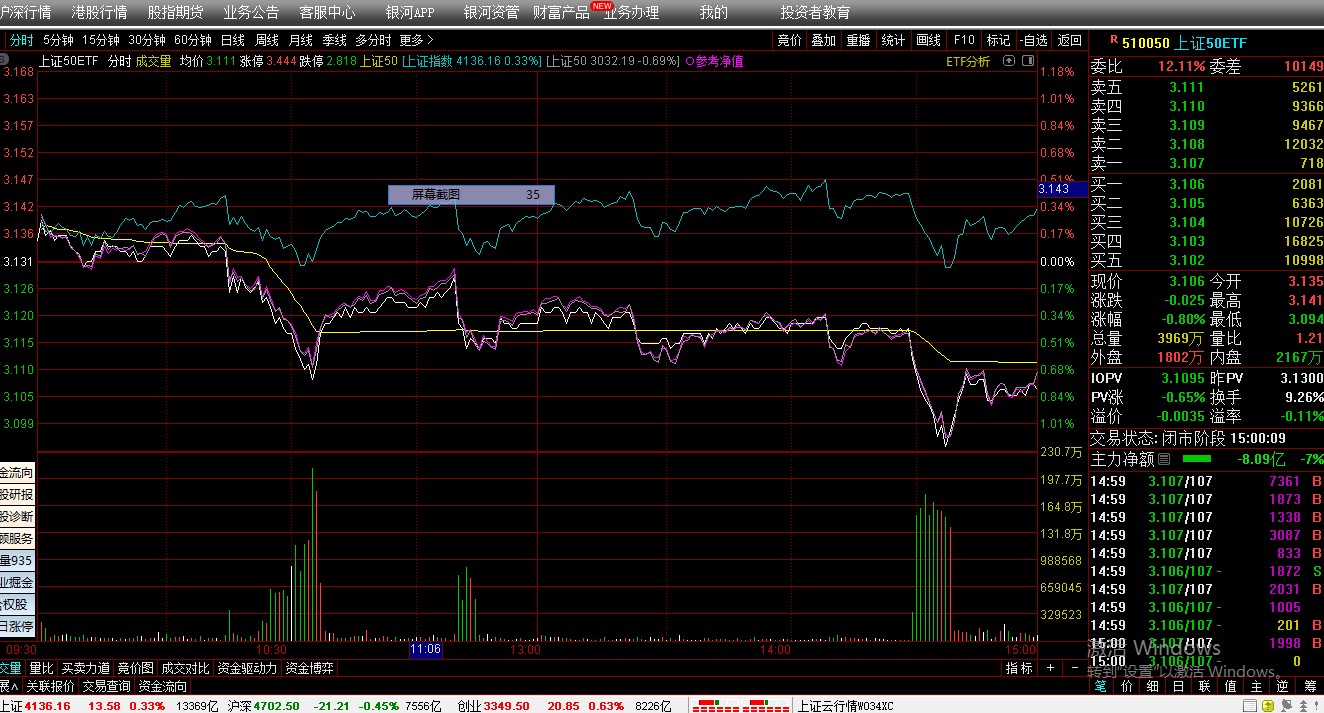Open the 沪深行情 menu
This screenshot has width=1324, height=713.
(25, 13)
